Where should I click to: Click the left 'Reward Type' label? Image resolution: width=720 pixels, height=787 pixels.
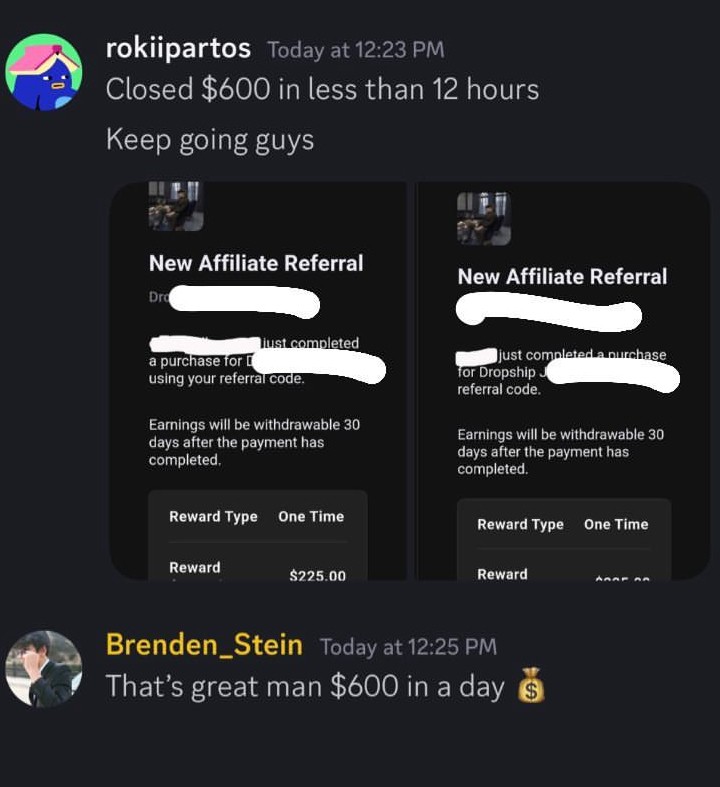(213, 516)
